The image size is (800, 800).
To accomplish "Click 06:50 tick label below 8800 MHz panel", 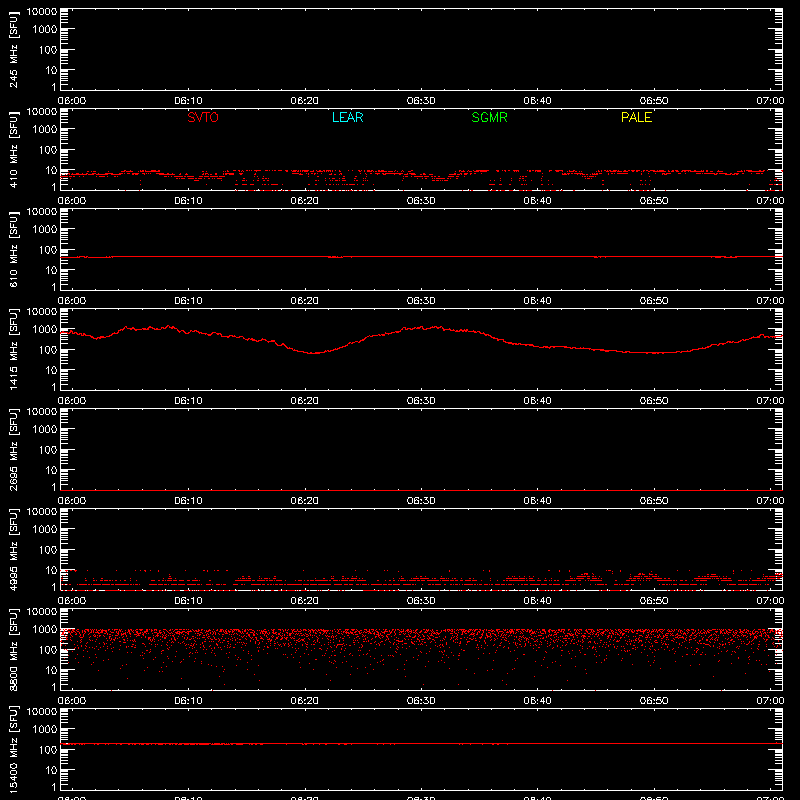I will tap(654, 701).
